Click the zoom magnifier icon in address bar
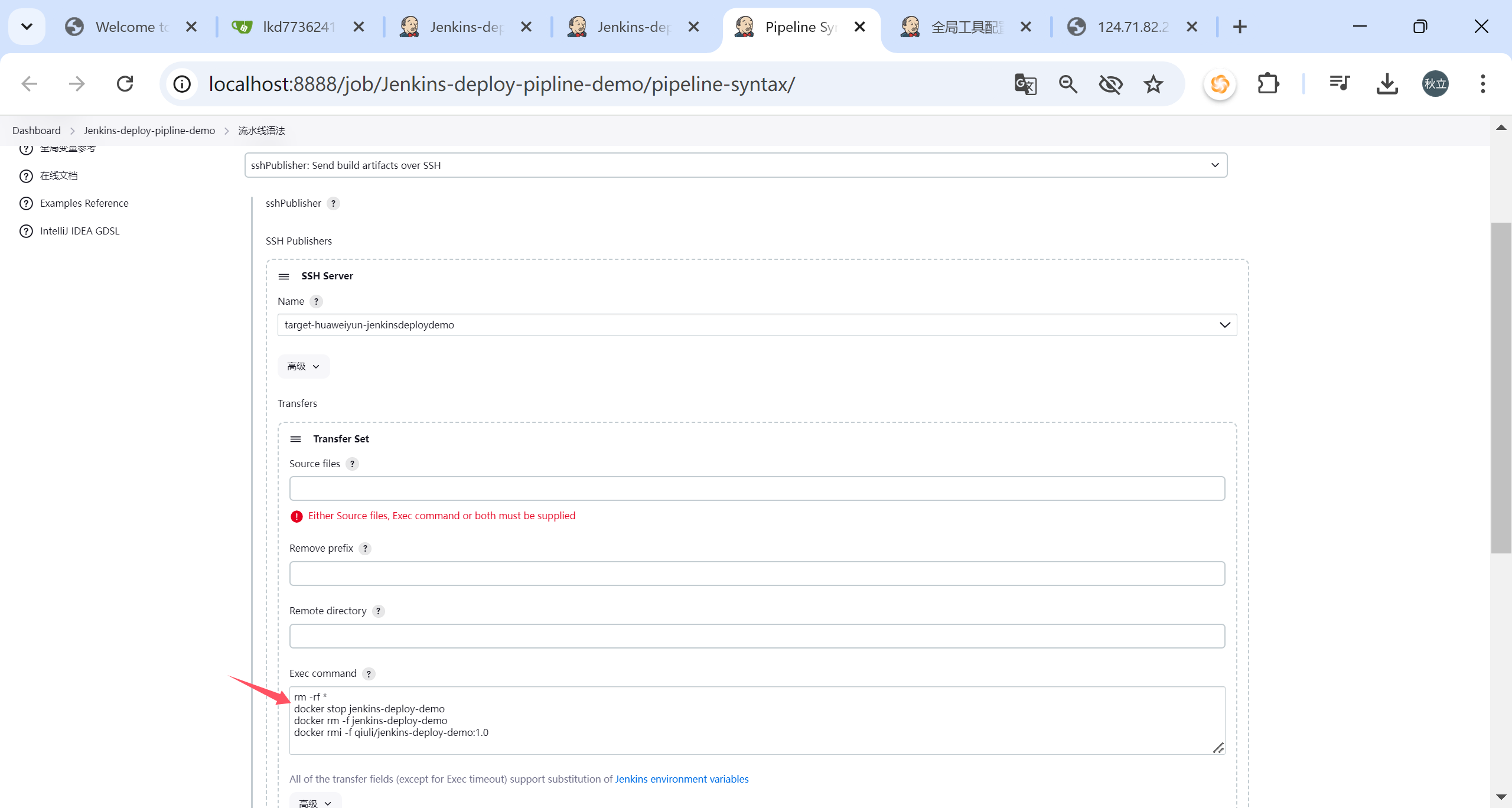The height and width of the screenshot is (808, 1512). click(x=1068, y=84)
